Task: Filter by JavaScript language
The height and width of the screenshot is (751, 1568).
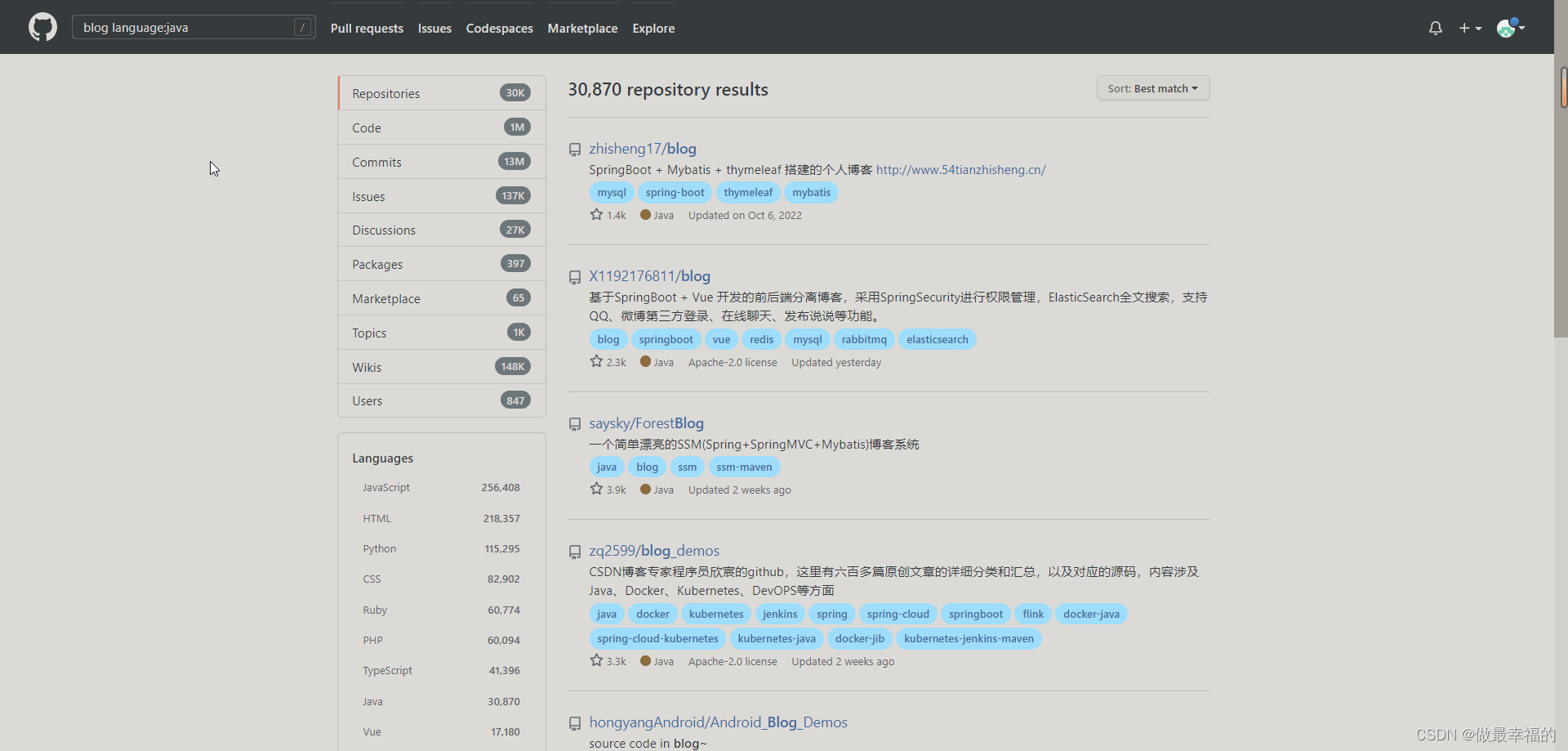Action: (441, 487)
